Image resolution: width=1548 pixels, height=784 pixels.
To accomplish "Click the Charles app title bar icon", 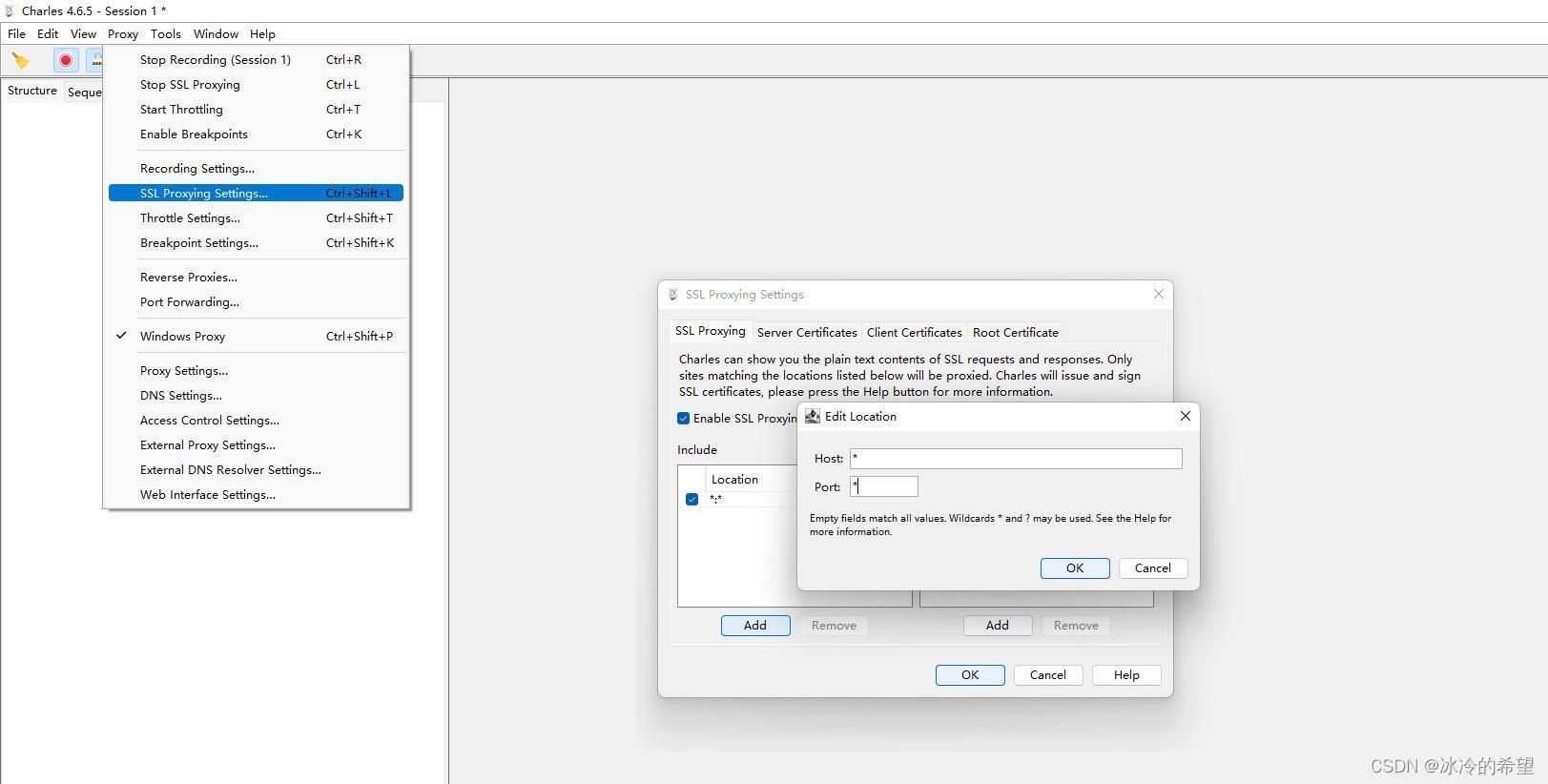I will pyautogui.click(x=10, y=11).
